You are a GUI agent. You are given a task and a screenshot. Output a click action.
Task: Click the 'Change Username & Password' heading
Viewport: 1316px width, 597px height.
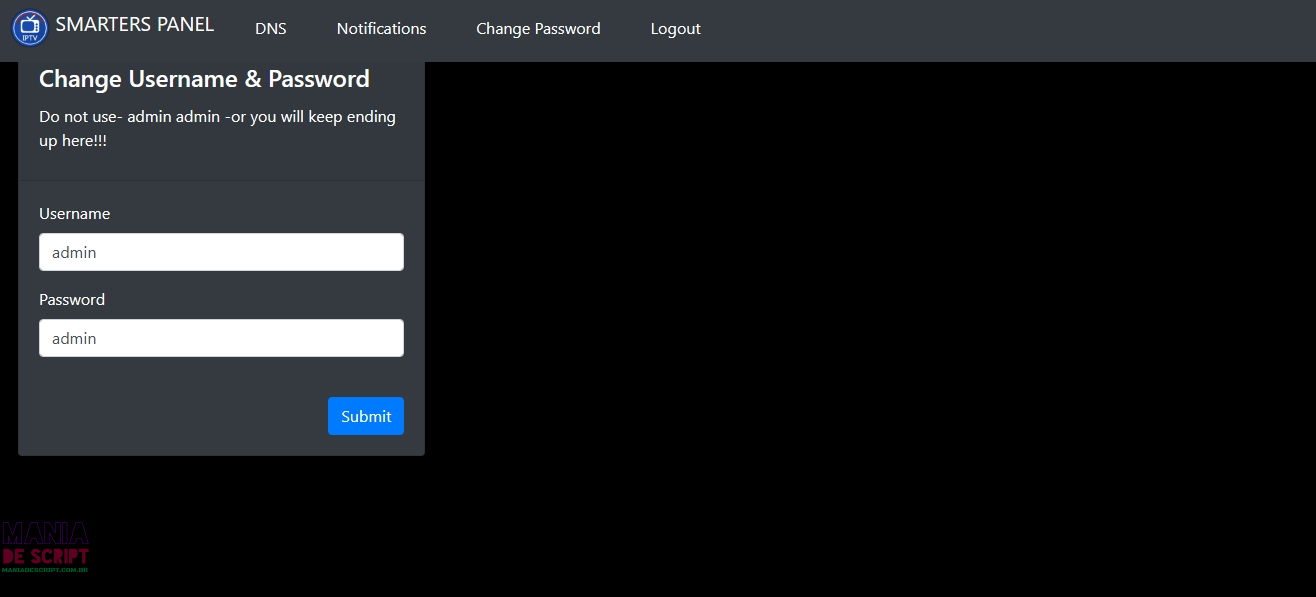click(204, 79)
